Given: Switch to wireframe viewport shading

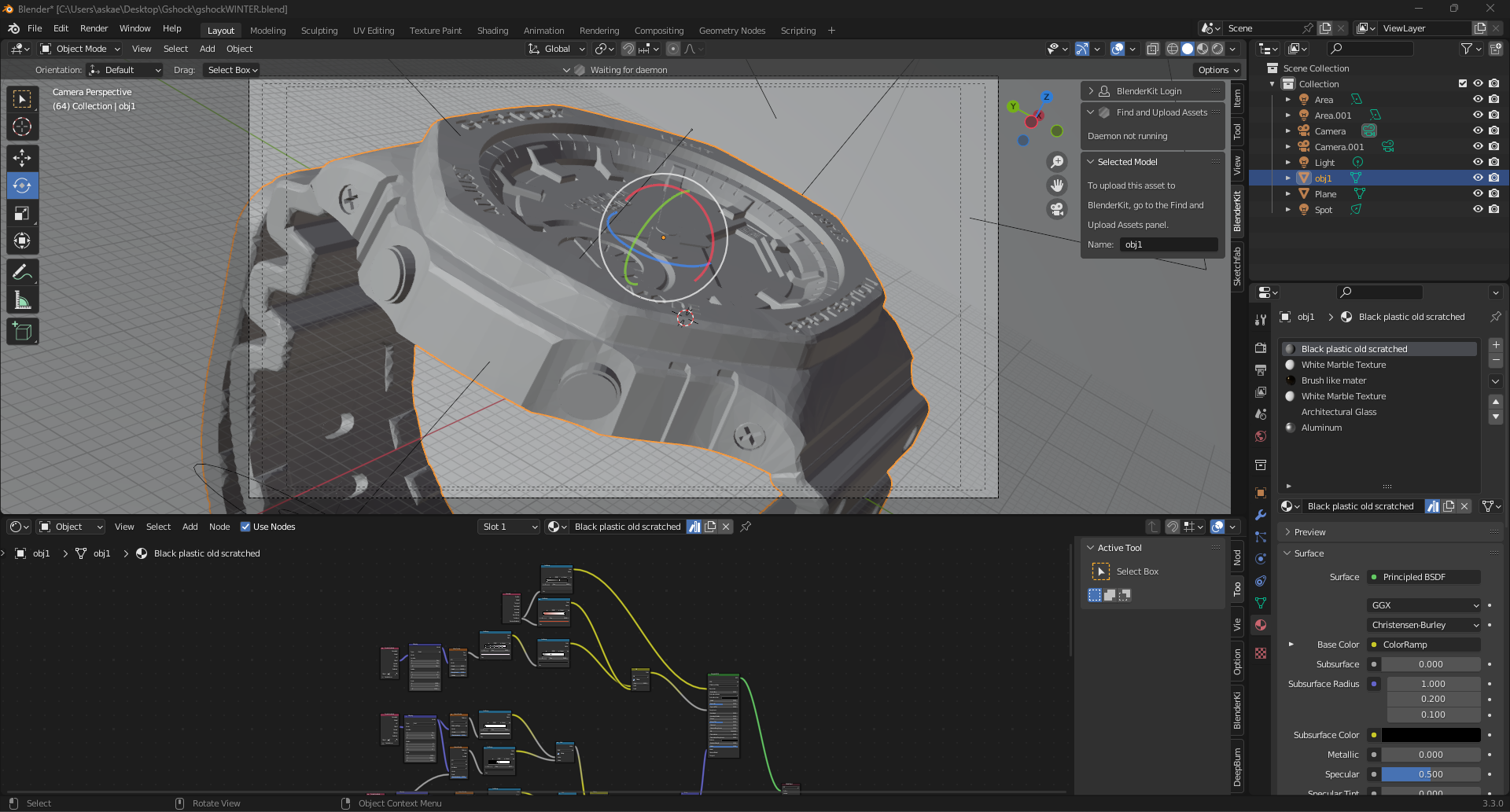Looking at the screenshot, I should tap(1172, 49).
